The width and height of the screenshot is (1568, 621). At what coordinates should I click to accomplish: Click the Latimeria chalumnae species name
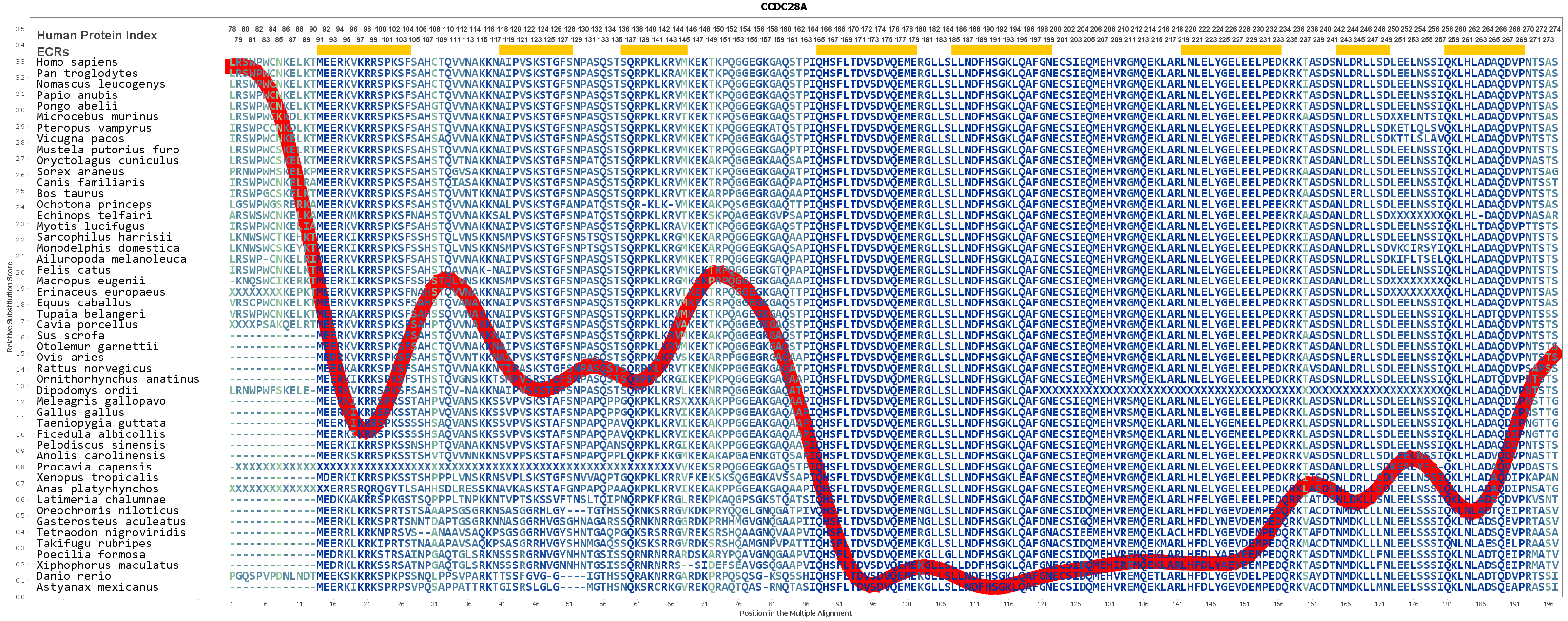(x=101, y=499)
